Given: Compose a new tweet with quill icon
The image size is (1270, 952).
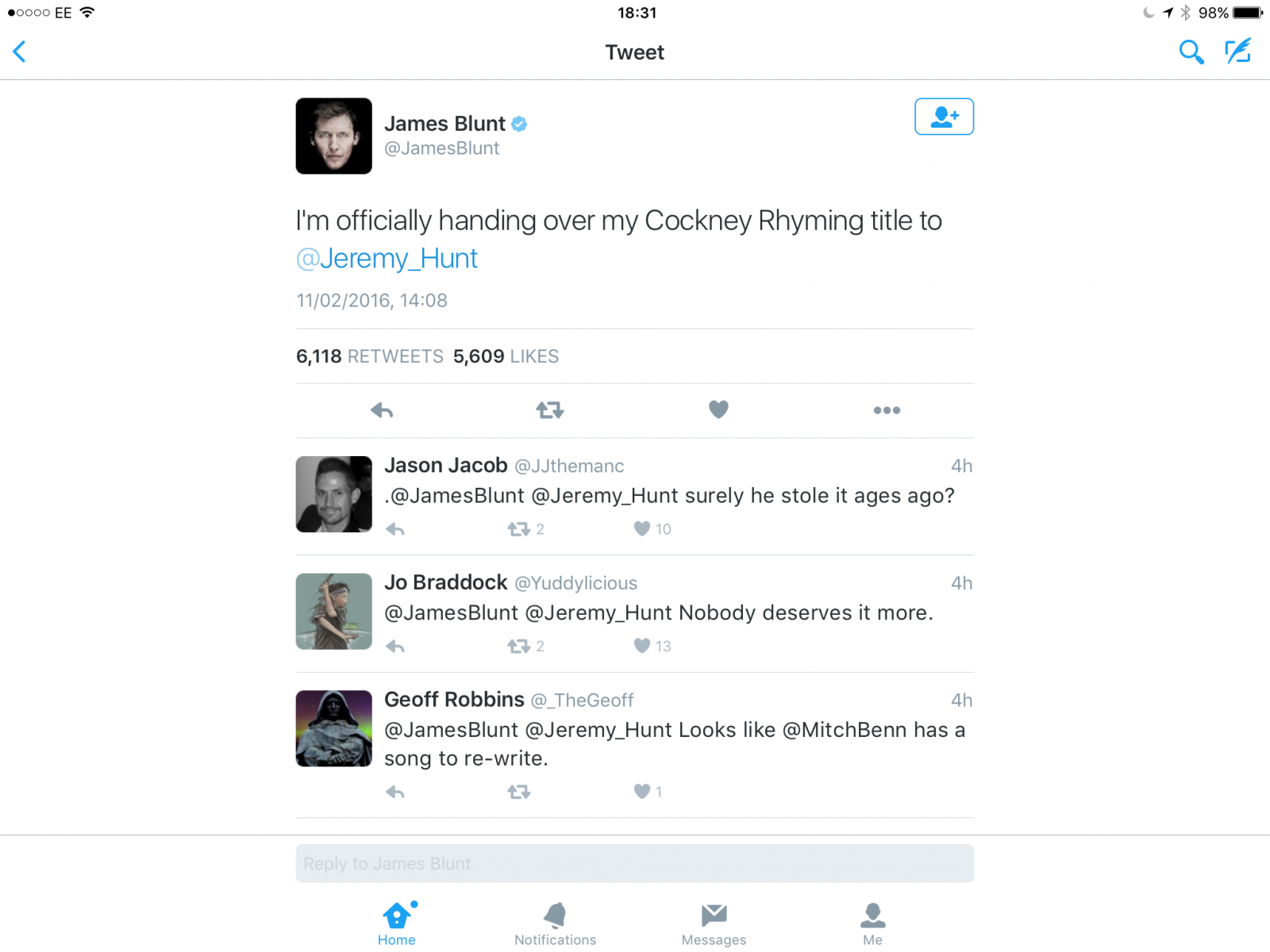Looking at the screenshot, I should (x=1238, y=52).
